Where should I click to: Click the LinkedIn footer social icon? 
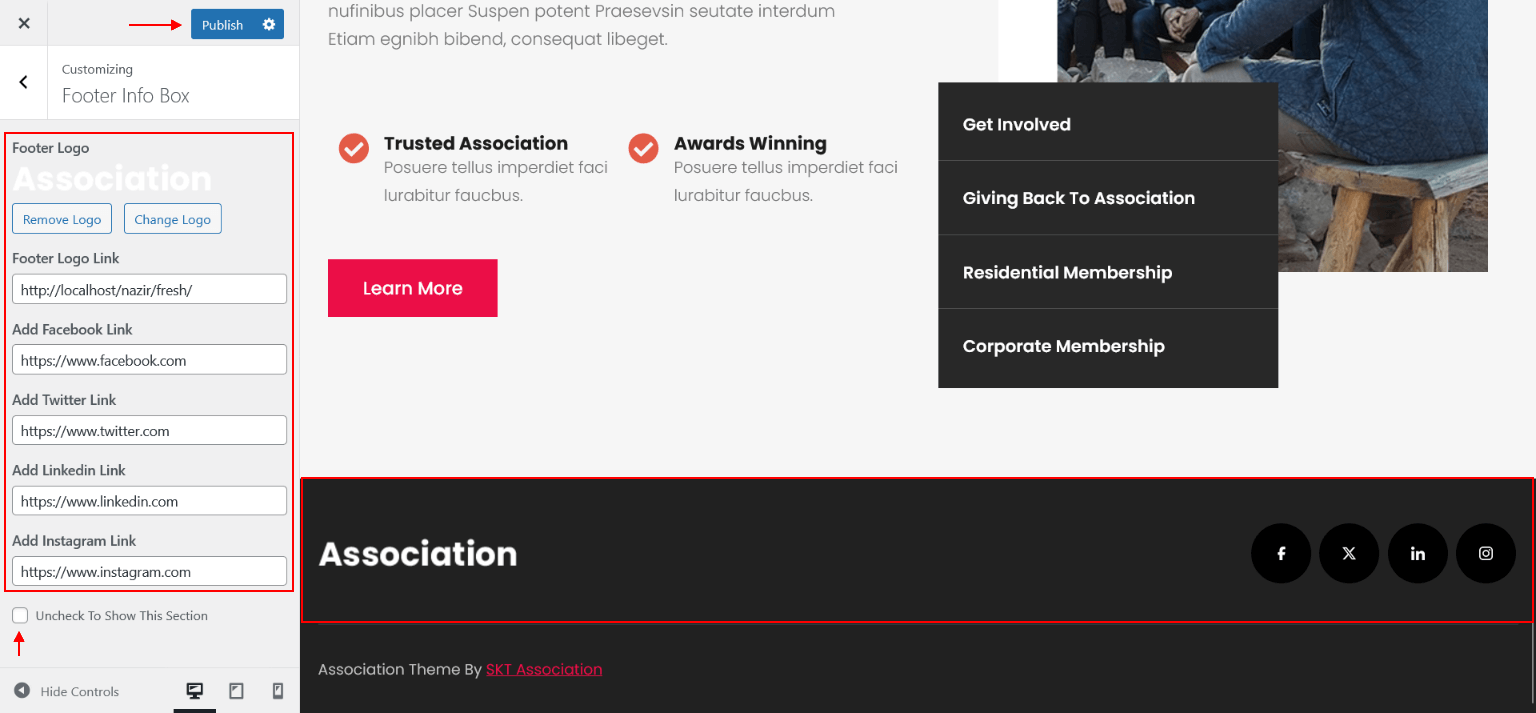[x=1417, y=553]
